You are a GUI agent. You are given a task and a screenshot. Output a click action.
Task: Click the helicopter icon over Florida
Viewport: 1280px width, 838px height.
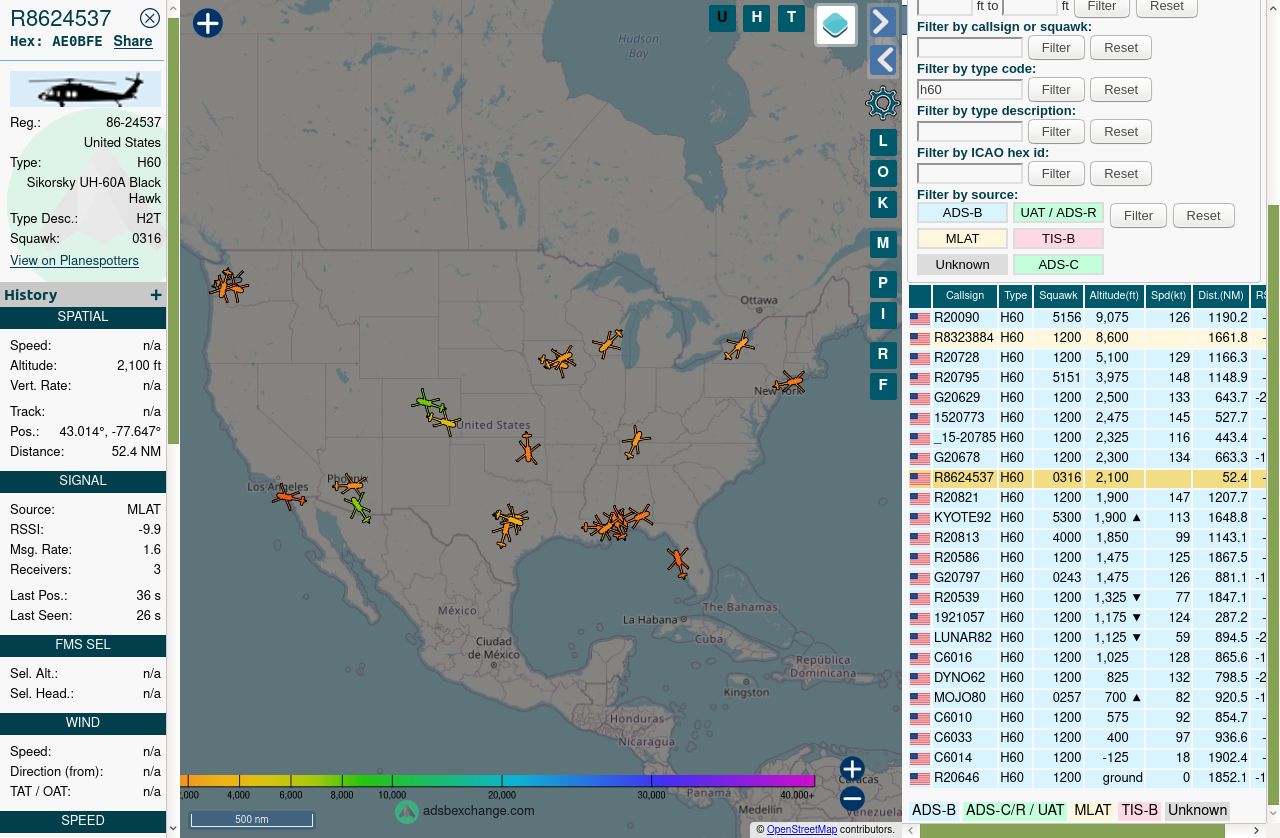[x=678, y=562]
